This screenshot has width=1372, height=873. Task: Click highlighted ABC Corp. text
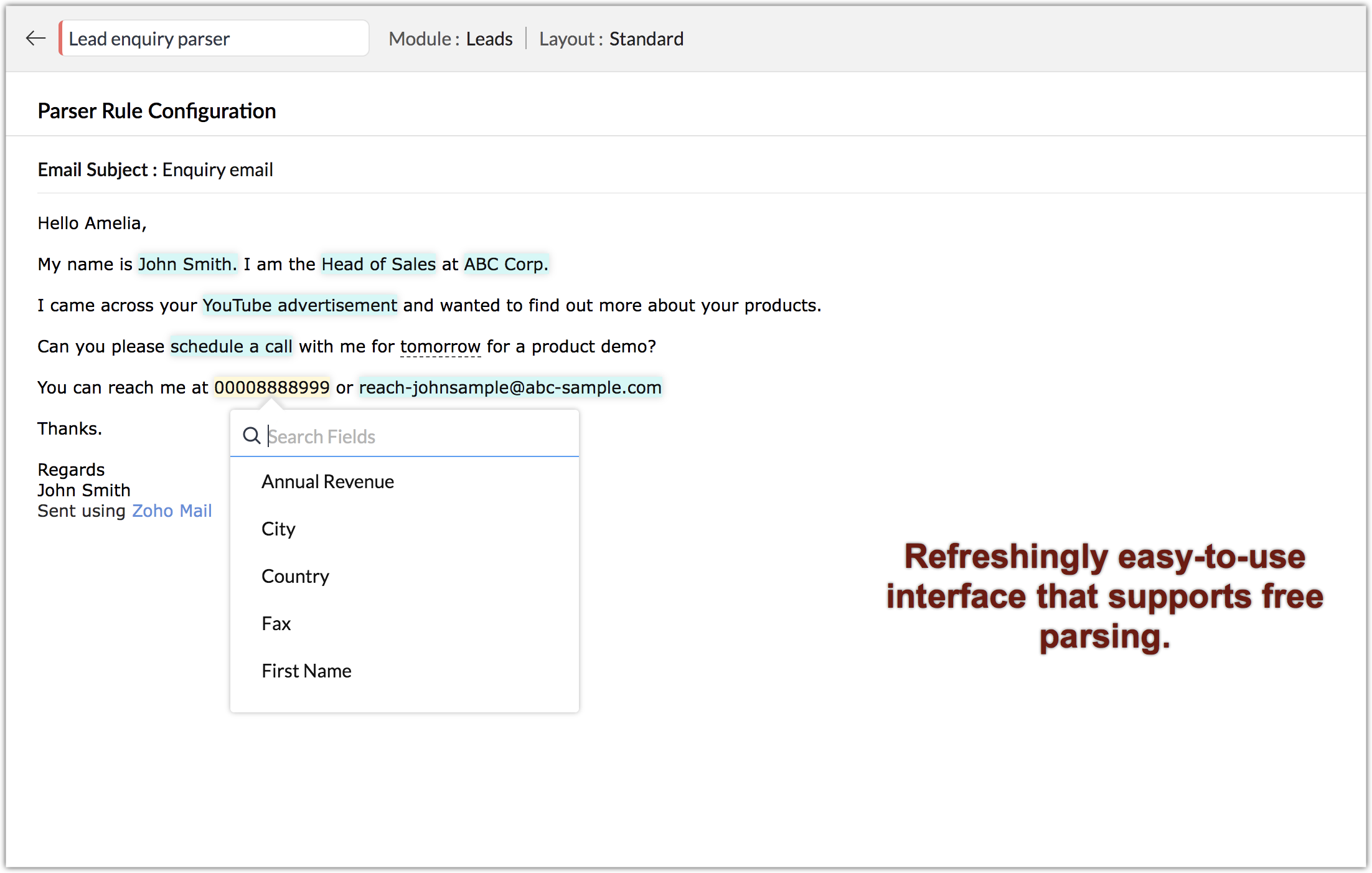point(505,265)
